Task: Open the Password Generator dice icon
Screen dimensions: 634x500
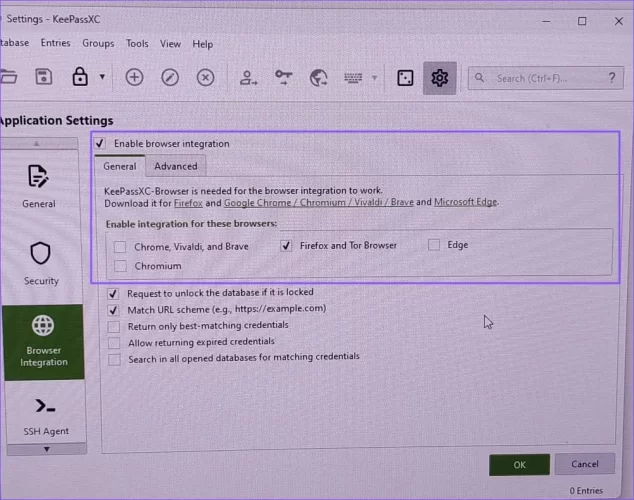Action: [x=405, y=78]
